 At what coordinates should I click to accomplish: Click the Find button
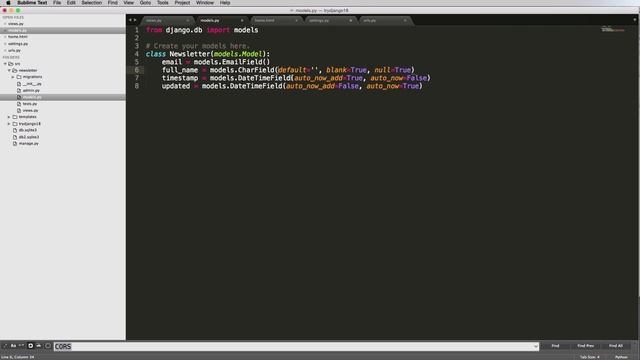[x=555, y=346]
